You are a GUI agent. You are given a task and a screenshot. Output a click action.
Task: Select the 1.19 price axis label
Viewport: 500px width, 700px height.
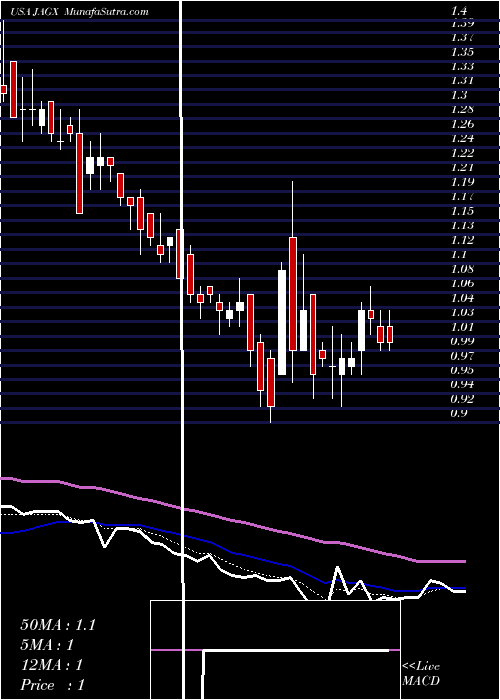(462, 182)
